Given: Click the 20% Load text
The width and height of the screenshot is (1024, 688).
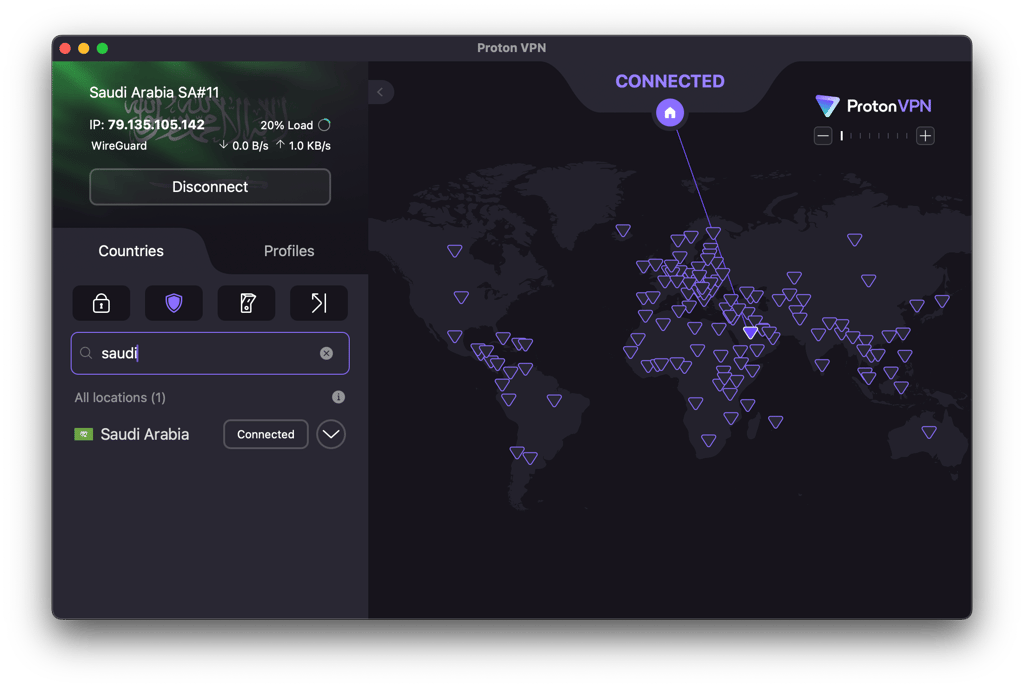Looking at the screenshot, I should click(x=287, y=125).
